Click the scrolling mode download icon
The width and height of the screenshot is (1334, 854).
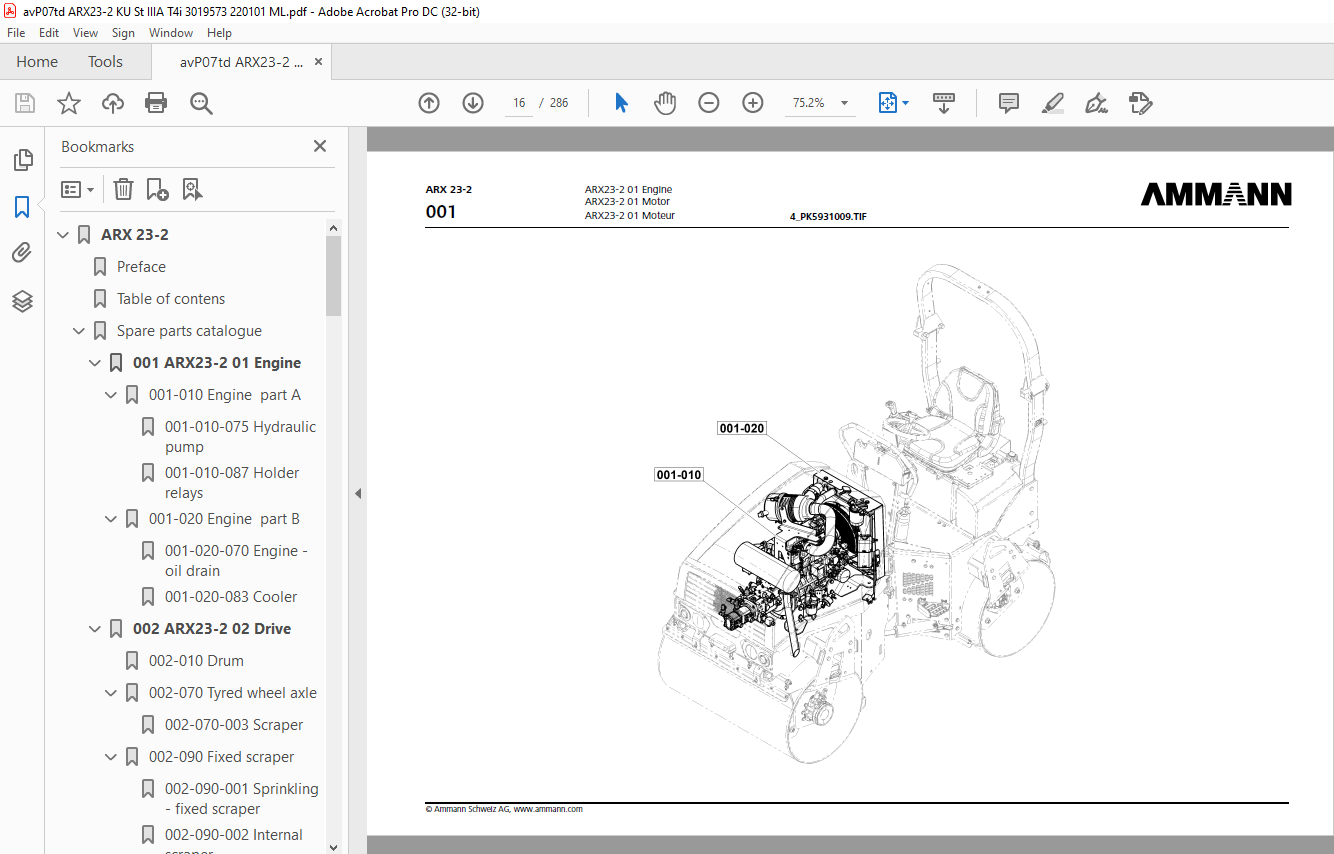[x=944, y=103]
